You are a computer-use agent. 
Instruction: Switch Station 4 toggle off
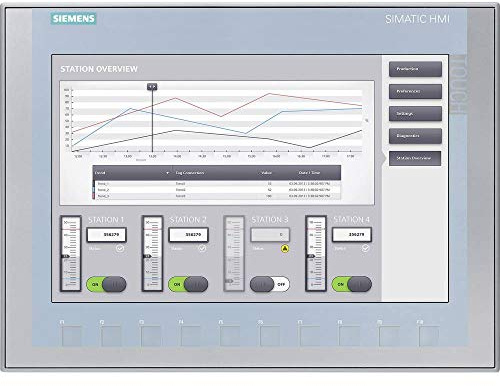(x=352, y=284)
